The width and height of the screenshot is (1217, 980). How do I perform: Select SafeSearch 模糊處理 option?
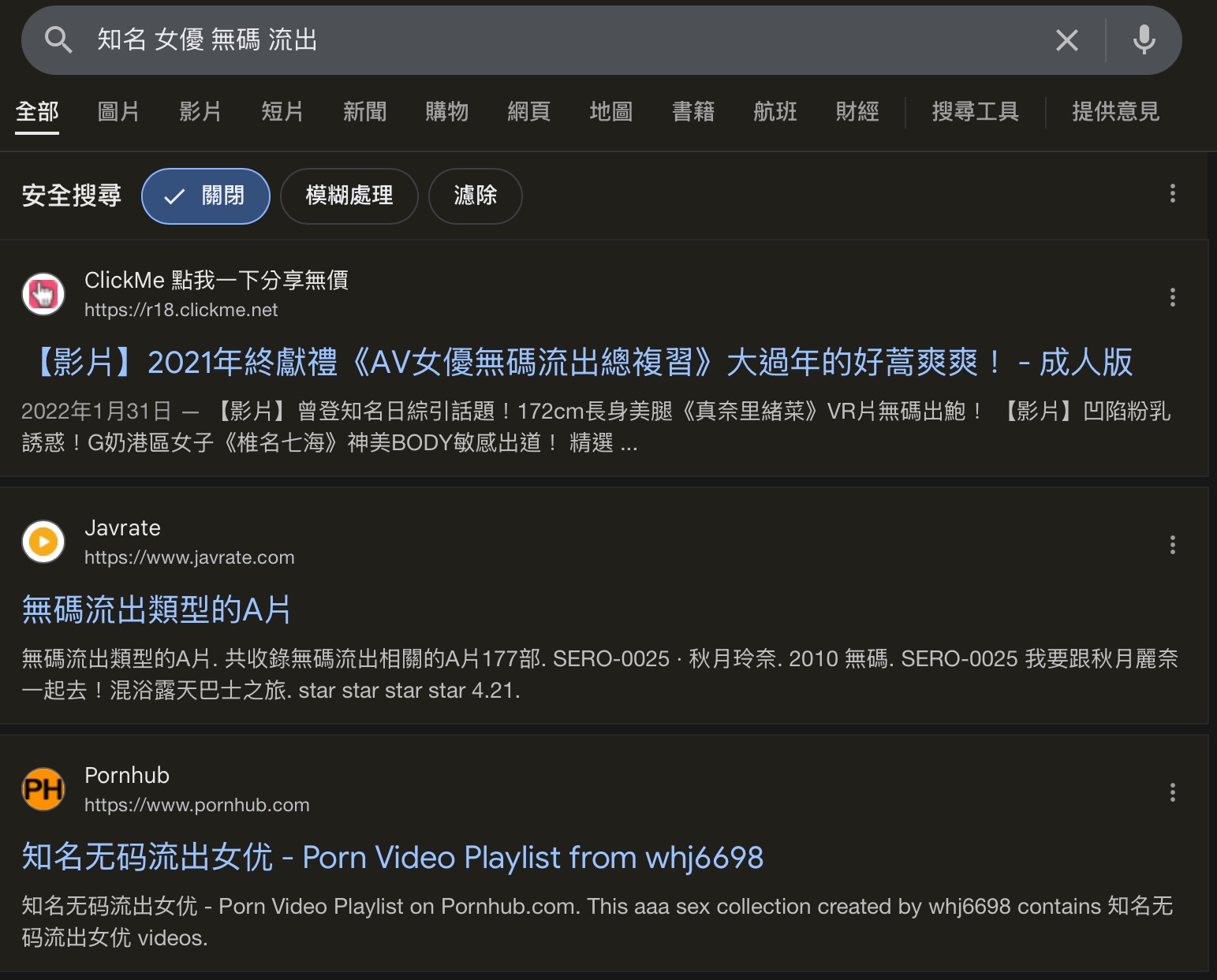click(349, 196)
